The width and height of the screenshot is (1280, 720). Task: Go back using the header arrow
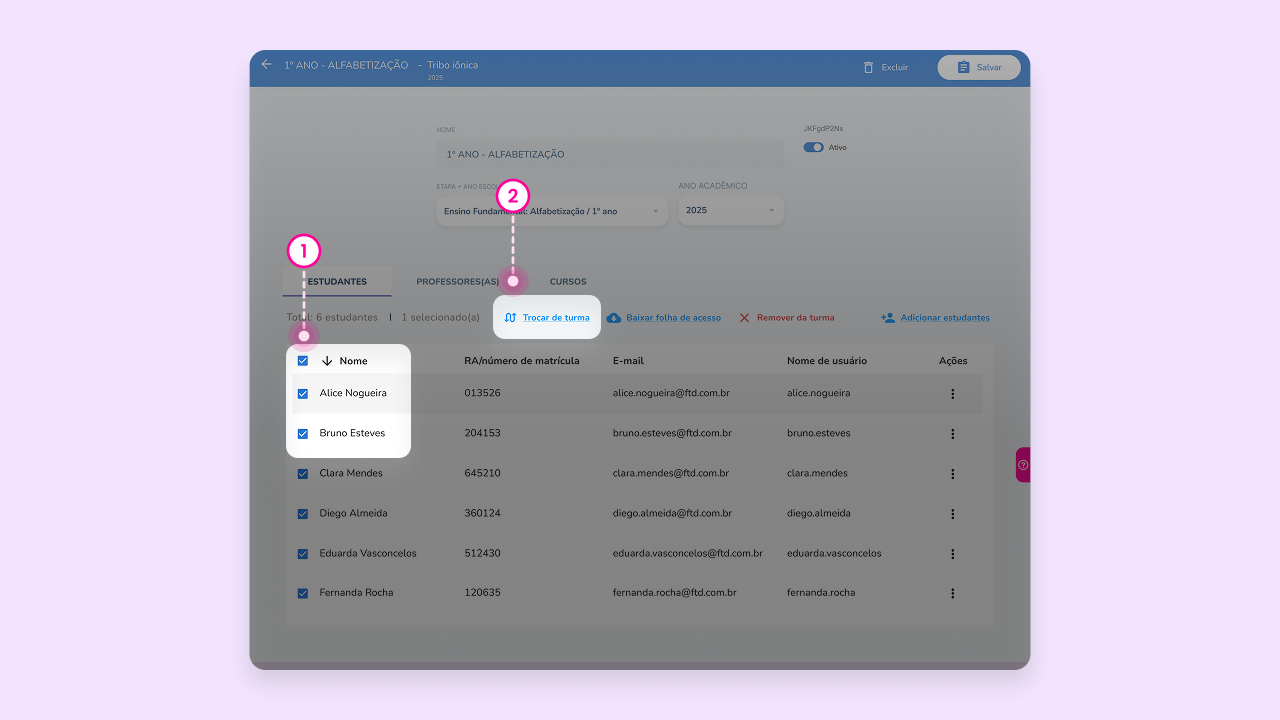(266, 64)
